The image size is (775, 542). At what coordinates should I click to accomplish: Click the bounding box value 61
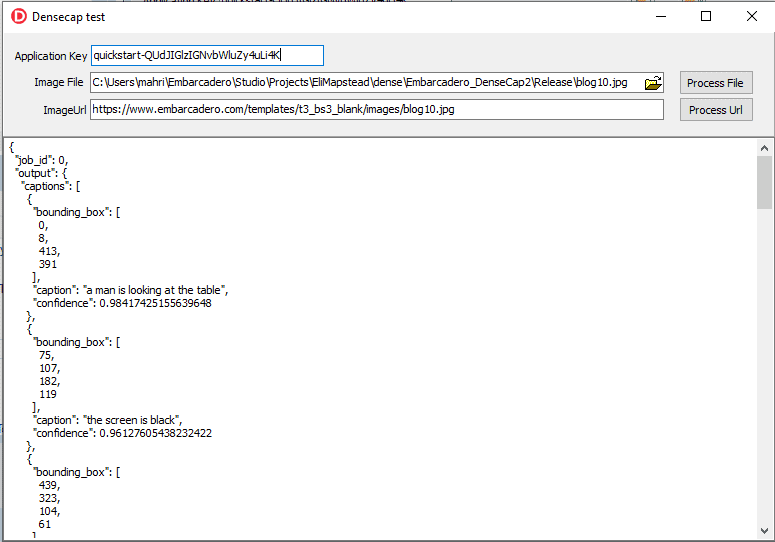point(44,524)
